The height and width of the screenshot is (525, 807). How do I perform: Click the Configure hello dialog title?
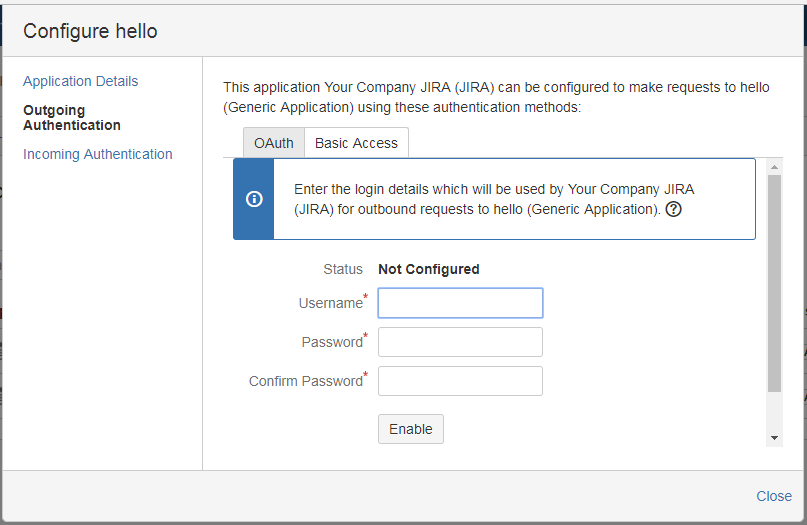(x=90, y=31)
